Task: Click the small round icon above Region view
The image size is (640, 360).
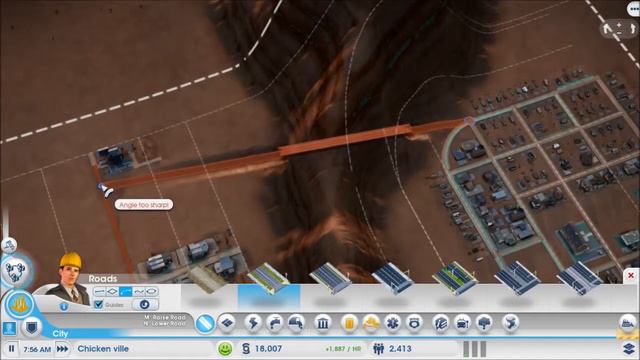Action: point(9,245)
